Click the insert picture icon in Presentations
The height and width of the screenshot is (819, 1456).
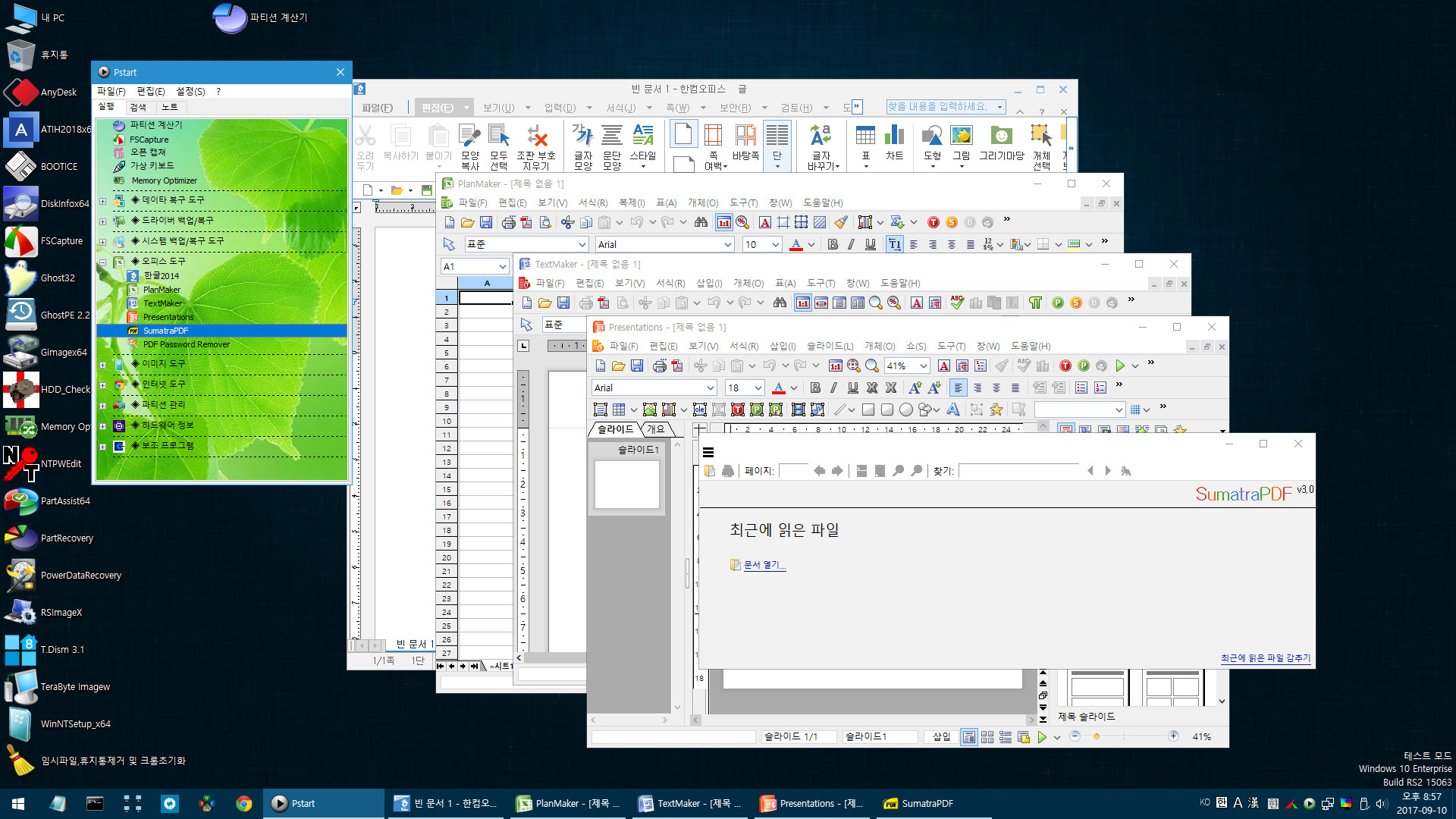pyautogui.click(x=650, y=409)
